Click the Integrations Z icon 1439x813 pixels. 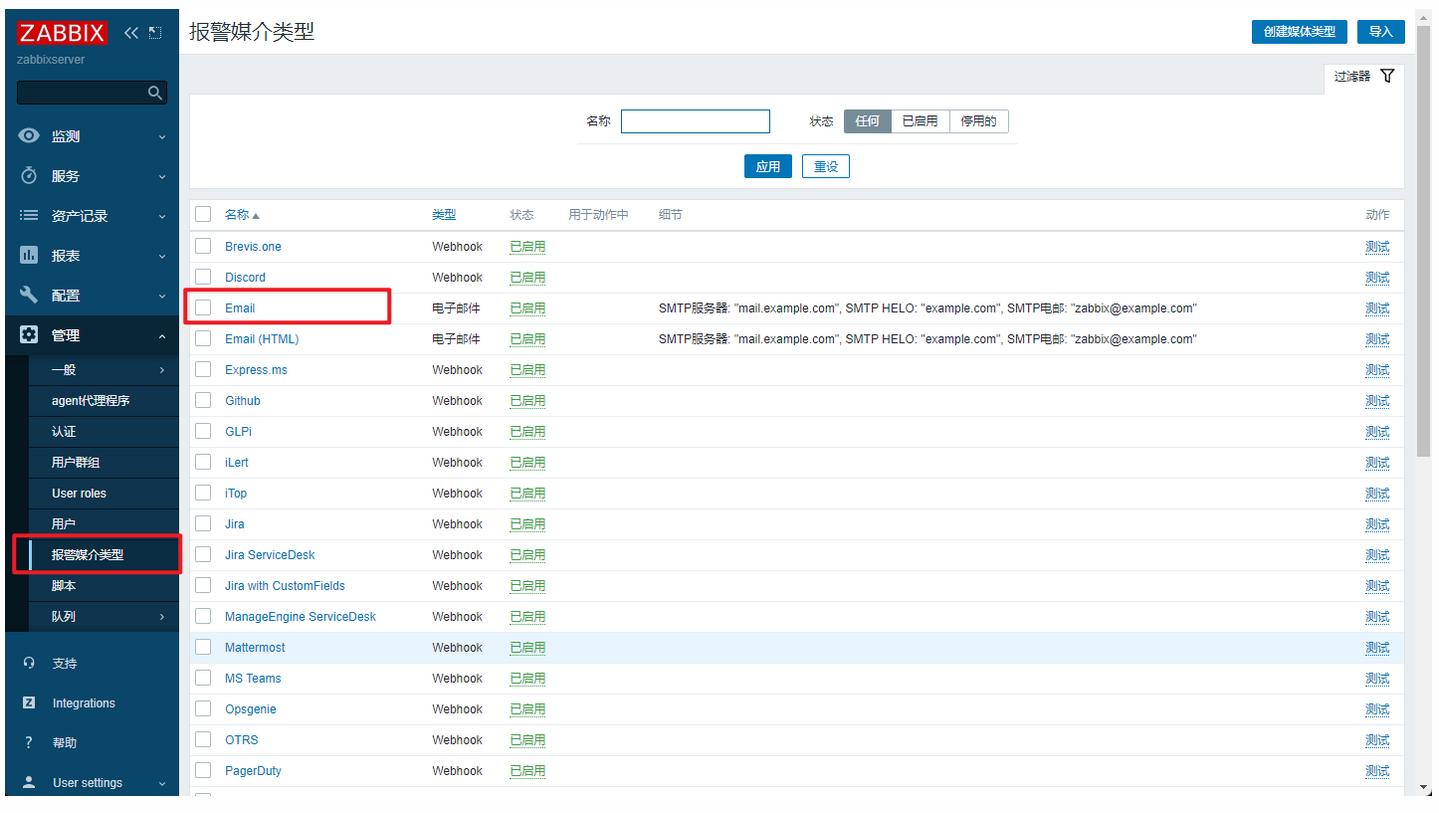(x=29, y=703)
